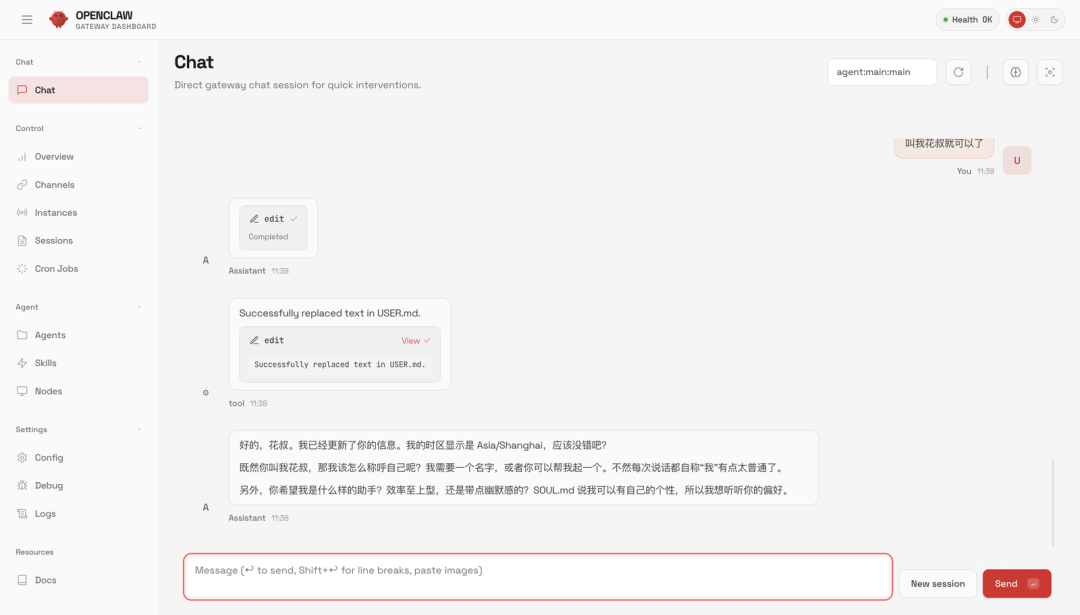Collapse the Control sidebar section
Image resolution: width=1080 pixels, height=615 pixels.
click(139, 128)
